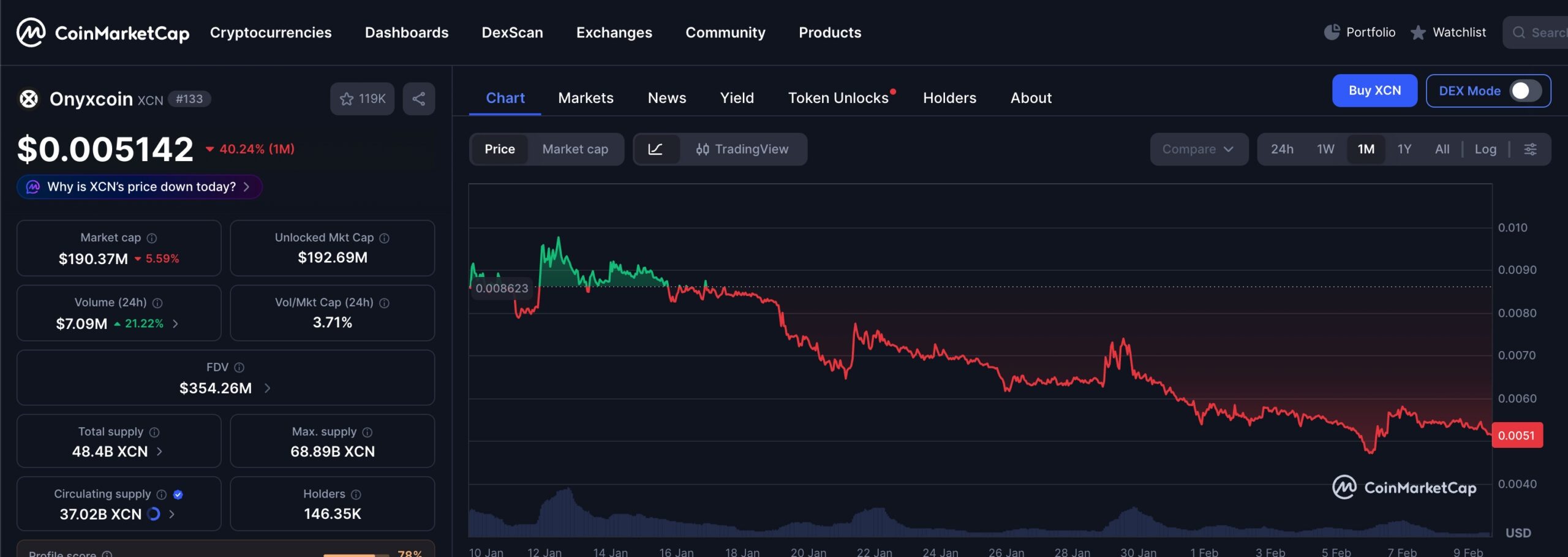The width and height of the screenshot is (1568, 557).
Task: Expand the Volume (24h) details chevron
Action: pyautogui.click(x=176, y=324)
